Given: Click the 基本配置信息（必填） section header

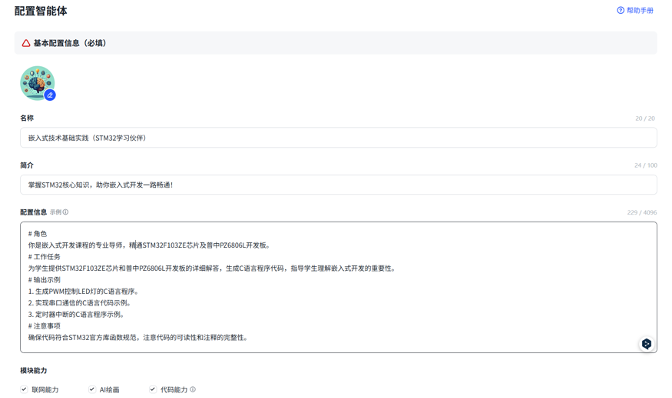Looking at the screenshot, I should [x=336, y=43].
